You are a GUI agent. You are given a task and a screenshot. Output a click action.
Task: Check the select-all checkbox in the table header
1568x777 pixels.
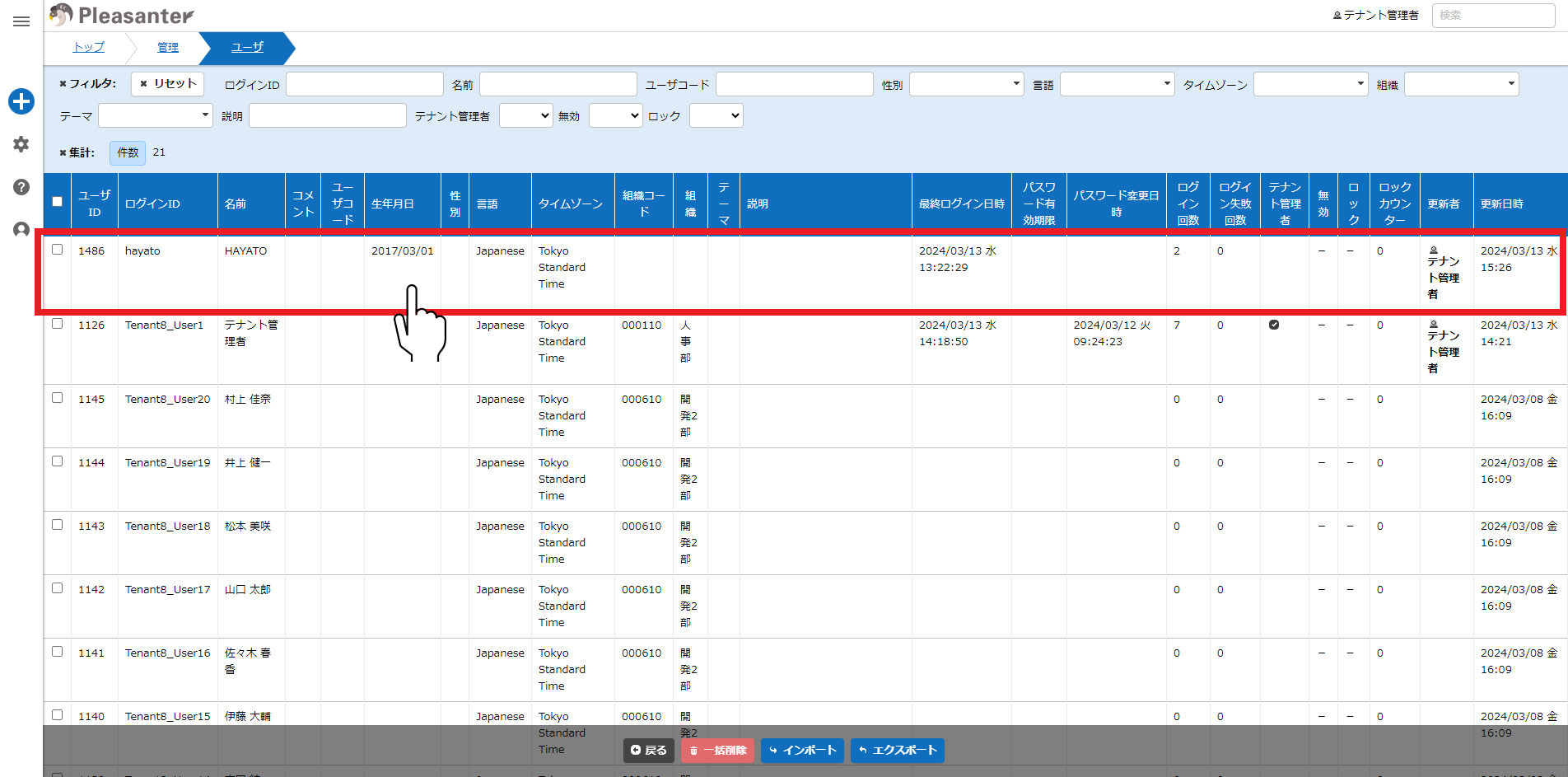(57, 201)
